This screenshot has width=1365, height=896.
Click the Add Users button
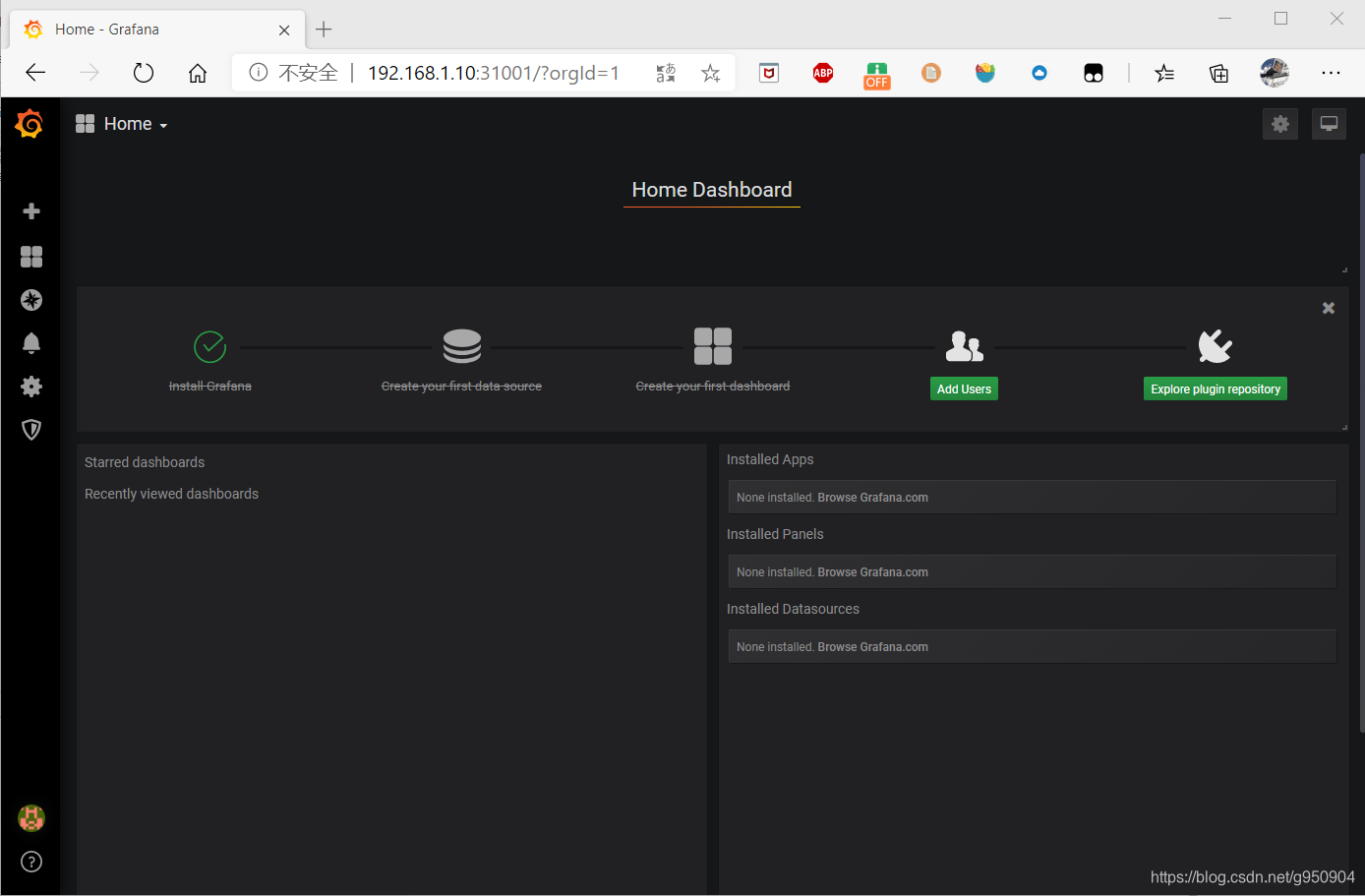(965, 388)
